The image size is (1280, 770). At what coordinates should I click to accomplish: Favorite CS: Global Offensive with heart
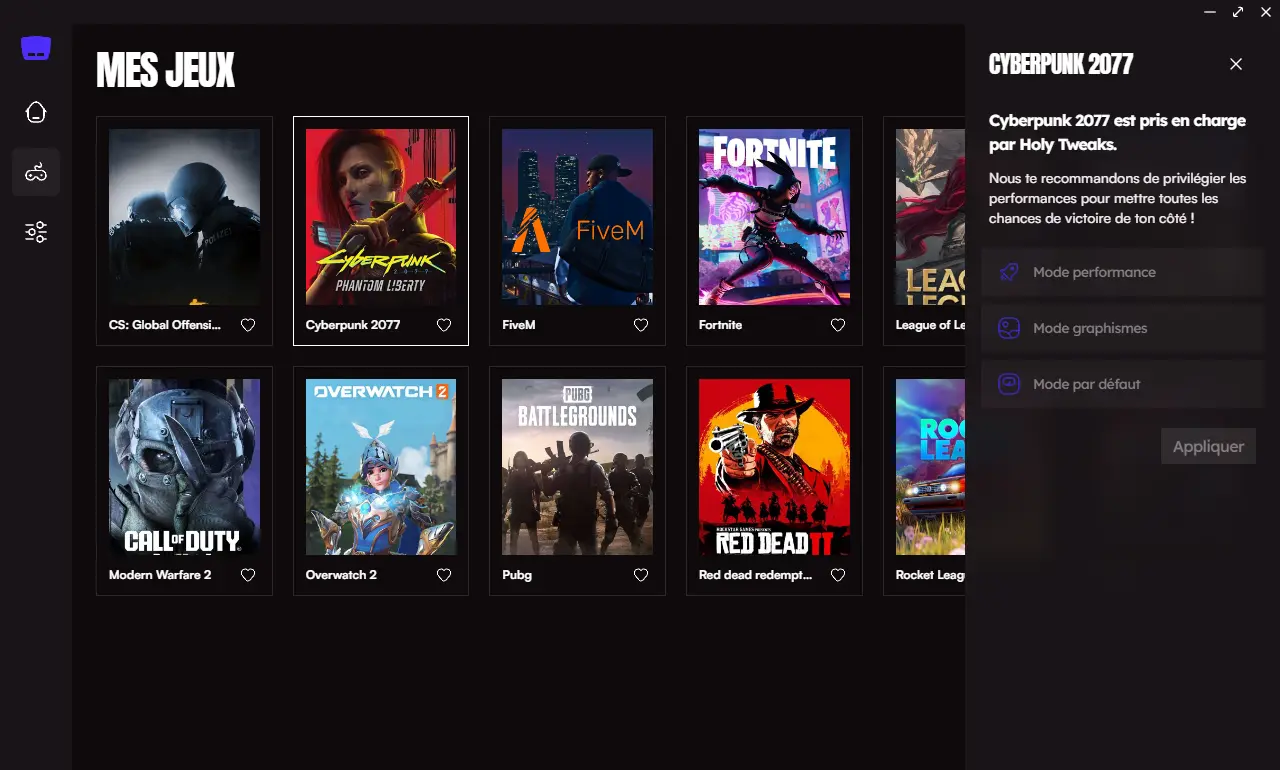click(248, 325)
